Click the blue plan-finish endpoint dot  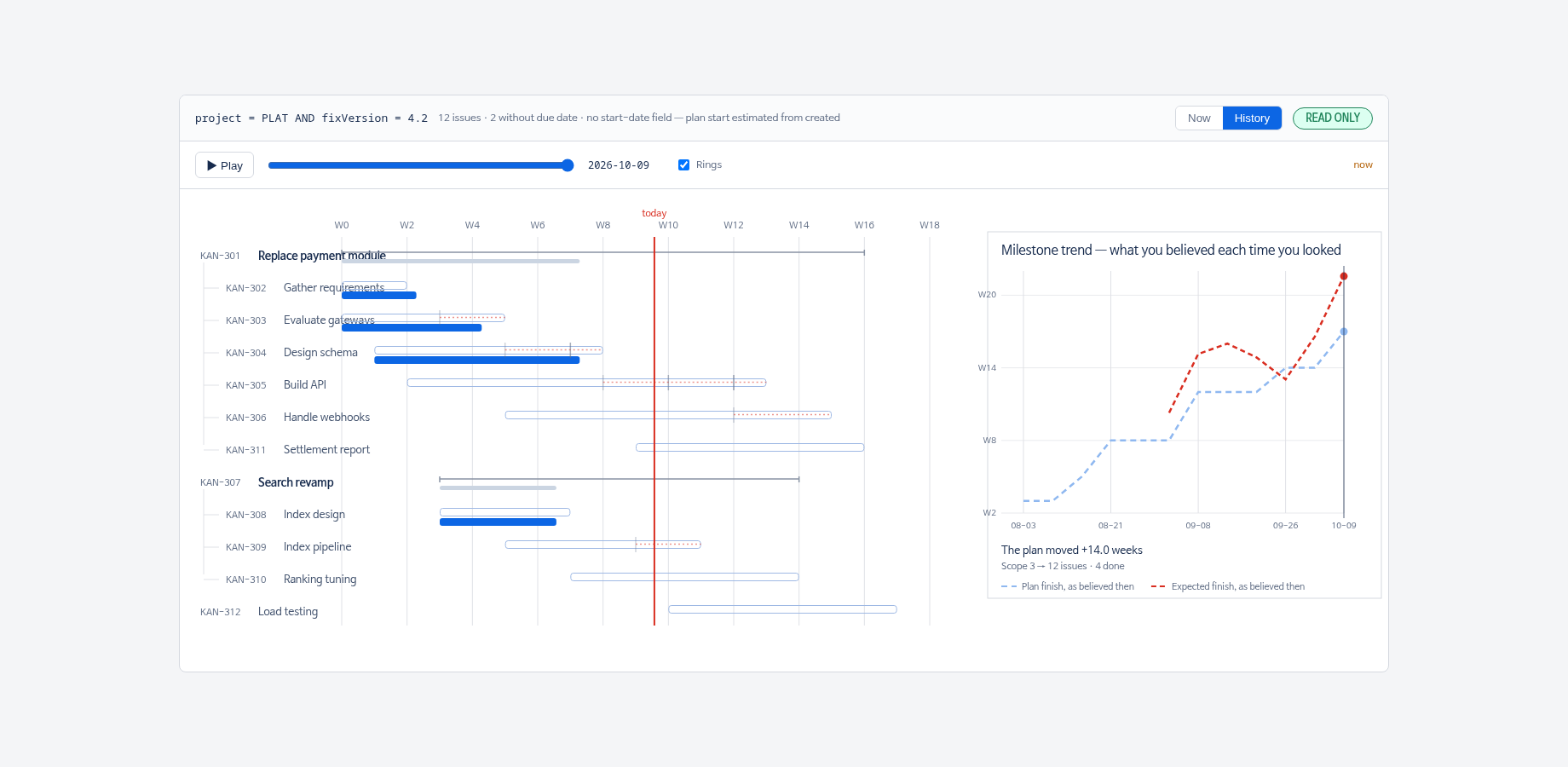(1344, 332)
